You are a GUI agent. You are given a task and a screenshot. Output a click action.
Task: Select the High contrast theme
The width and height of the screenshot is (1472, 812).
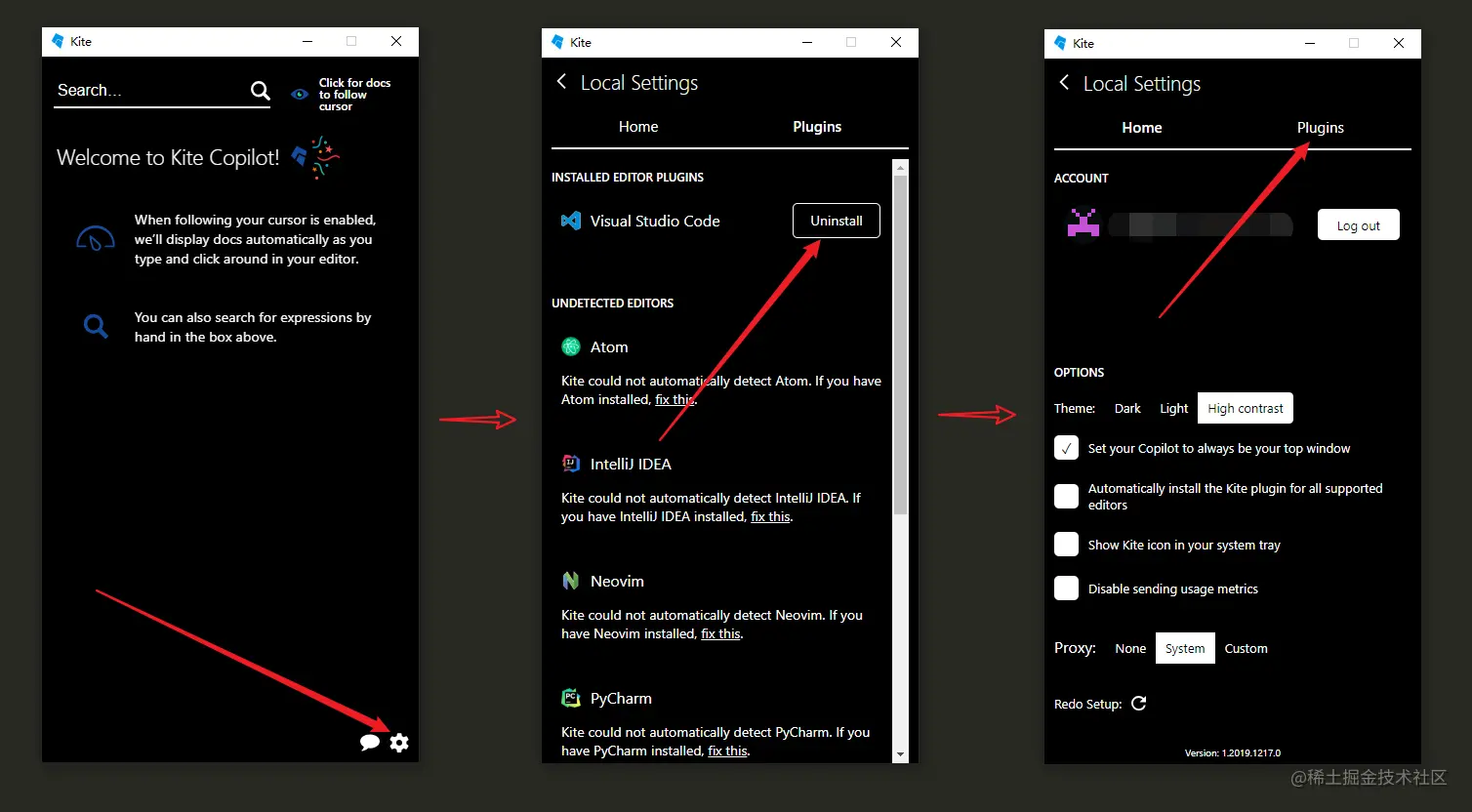[x=1246, y=408]
